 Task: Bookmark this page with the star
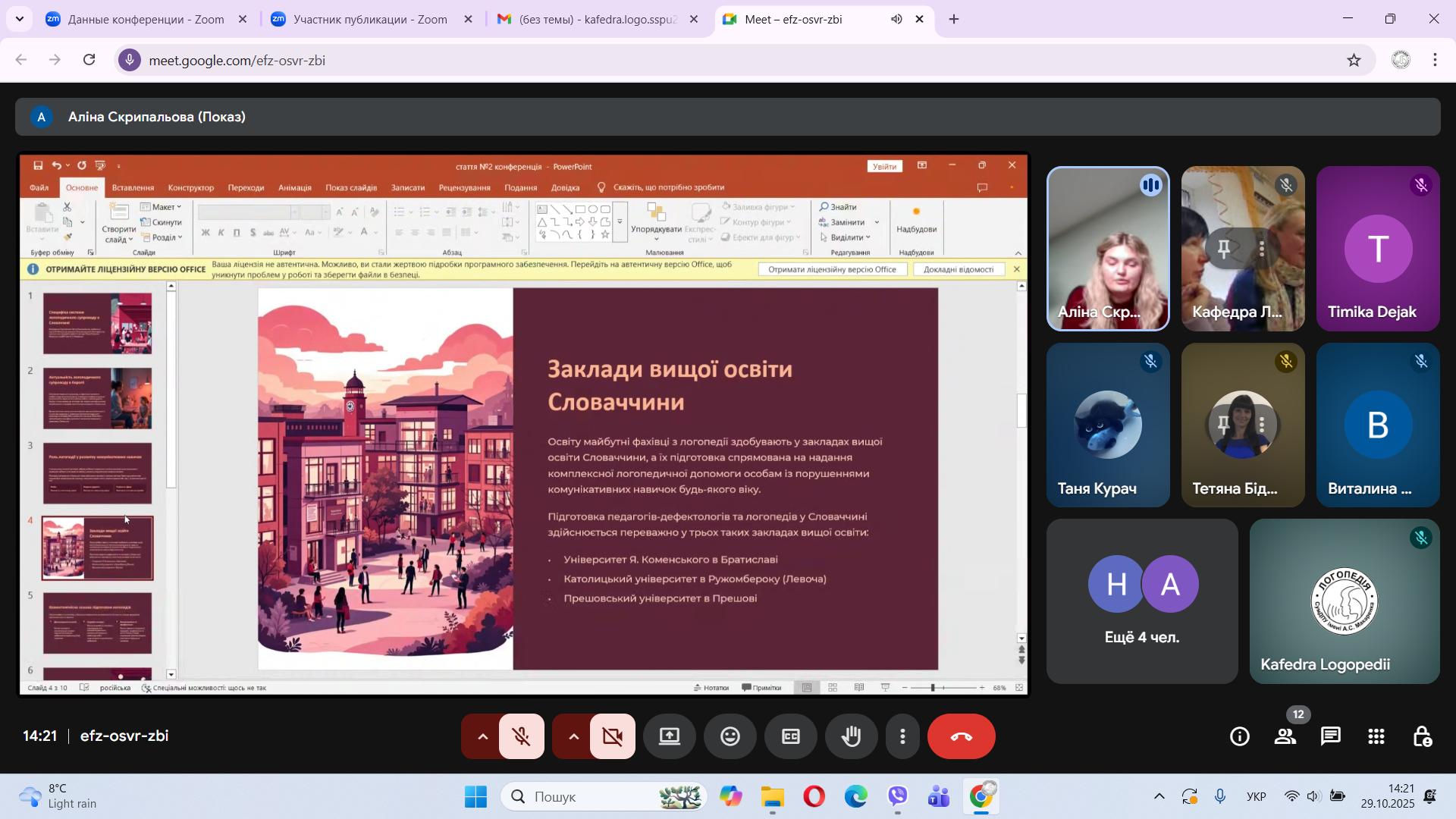pyautogui.click(x=1354, y=60)
